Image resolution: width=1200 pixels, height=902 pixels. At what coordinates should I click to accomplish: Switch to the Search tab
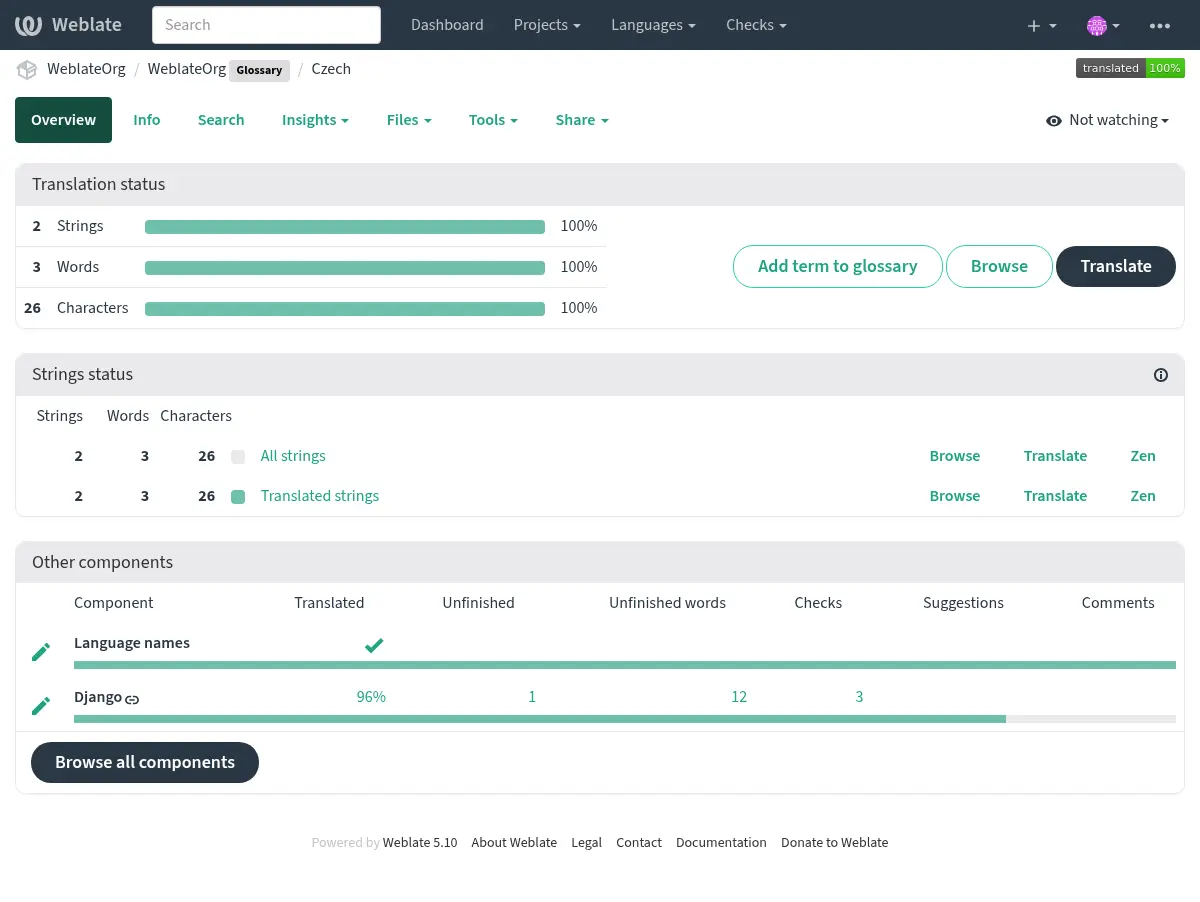pos(221,120)
